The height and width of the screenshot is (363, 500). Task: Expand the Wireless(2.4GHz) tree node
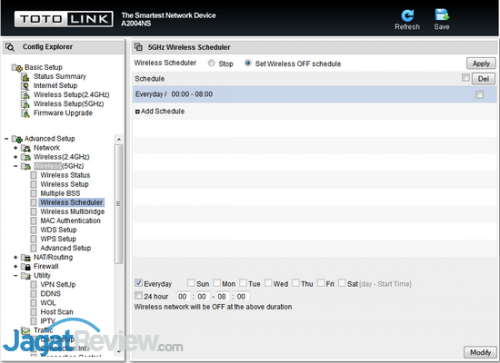15,157
